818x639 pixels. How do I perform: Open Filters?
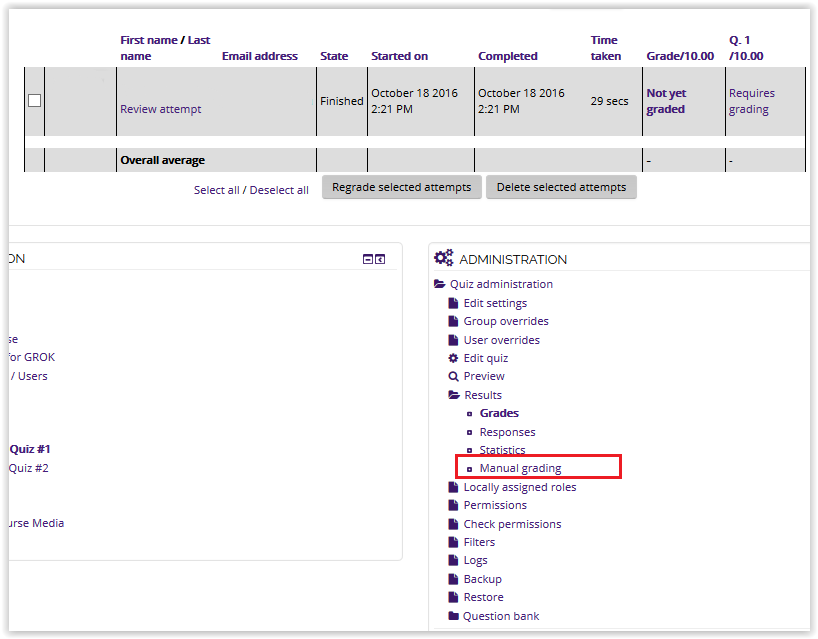(479, 542)
